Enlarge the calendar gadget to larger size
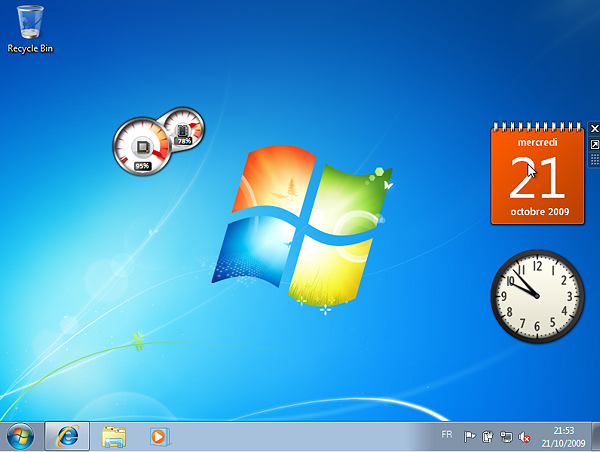 coord(595,144)
